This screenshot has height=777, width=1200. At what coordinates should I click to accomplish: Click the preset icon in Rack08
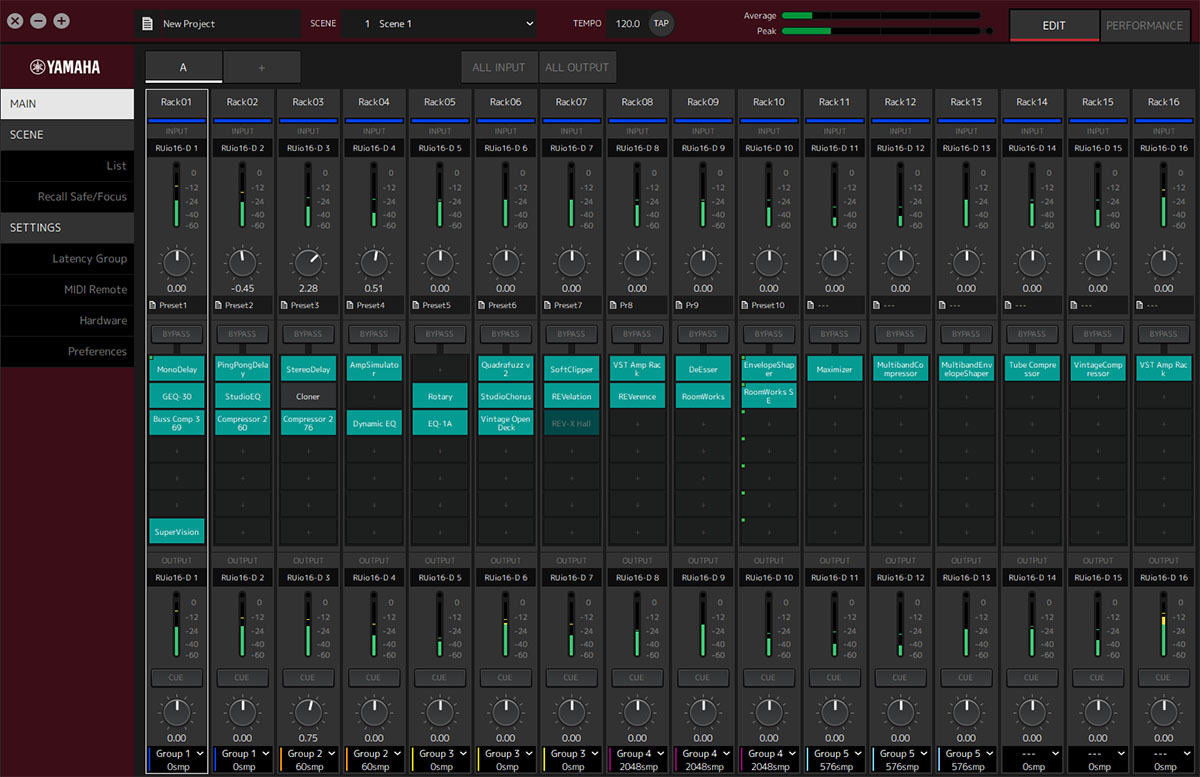click(x=614, y=305)
